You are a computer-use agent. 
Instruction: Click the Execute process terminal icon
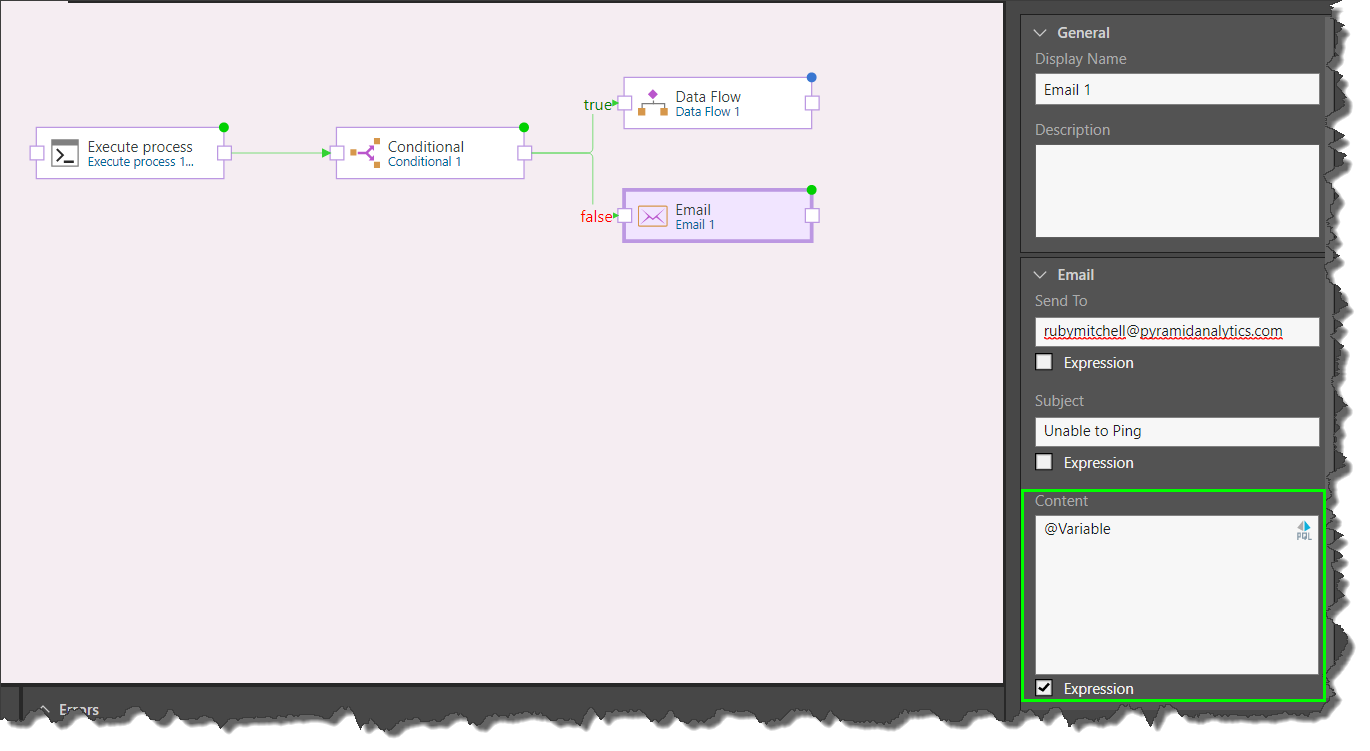pos(65,154)
